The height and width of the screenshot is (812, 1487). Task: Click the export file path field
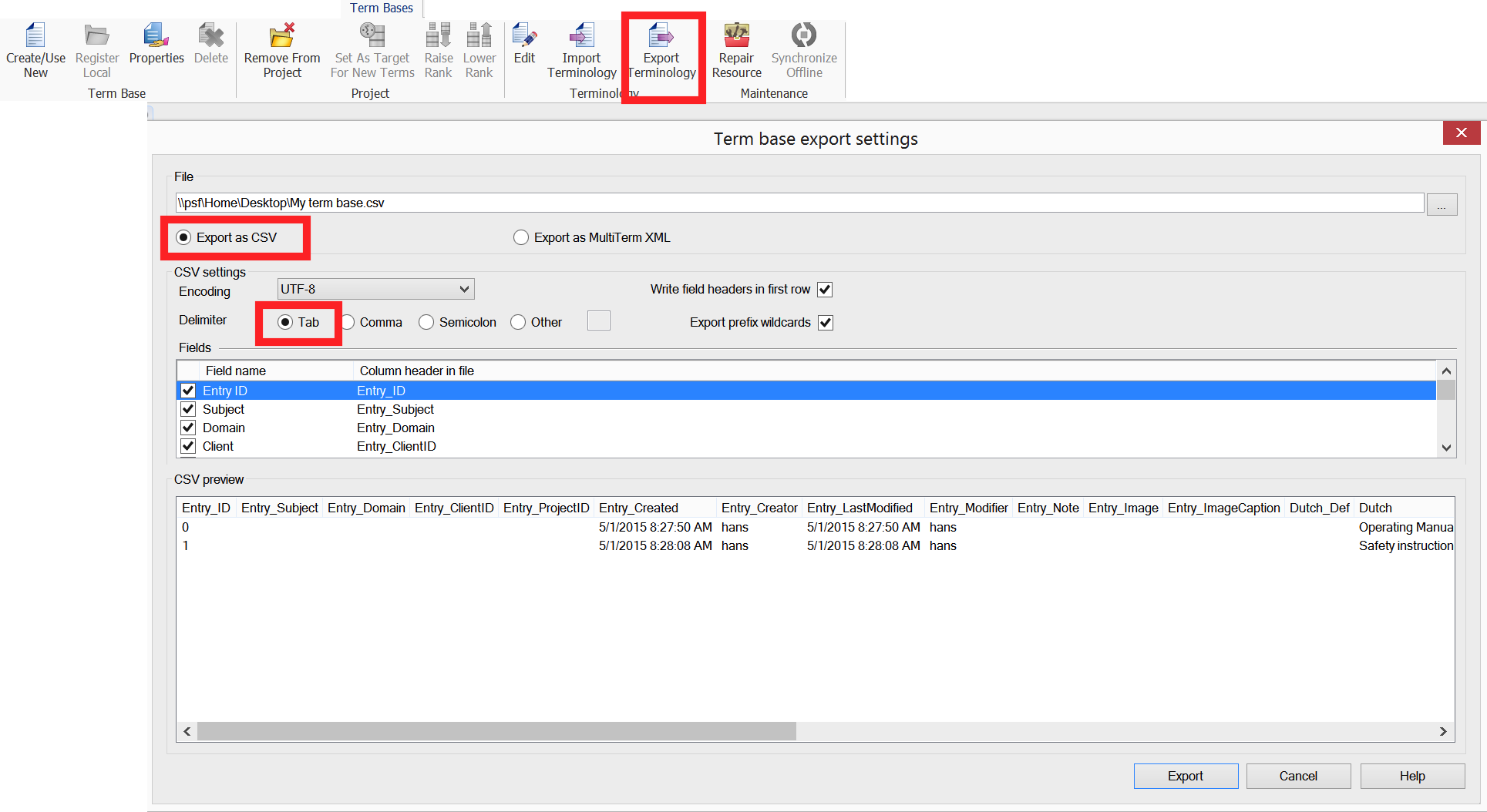[799, 203]
